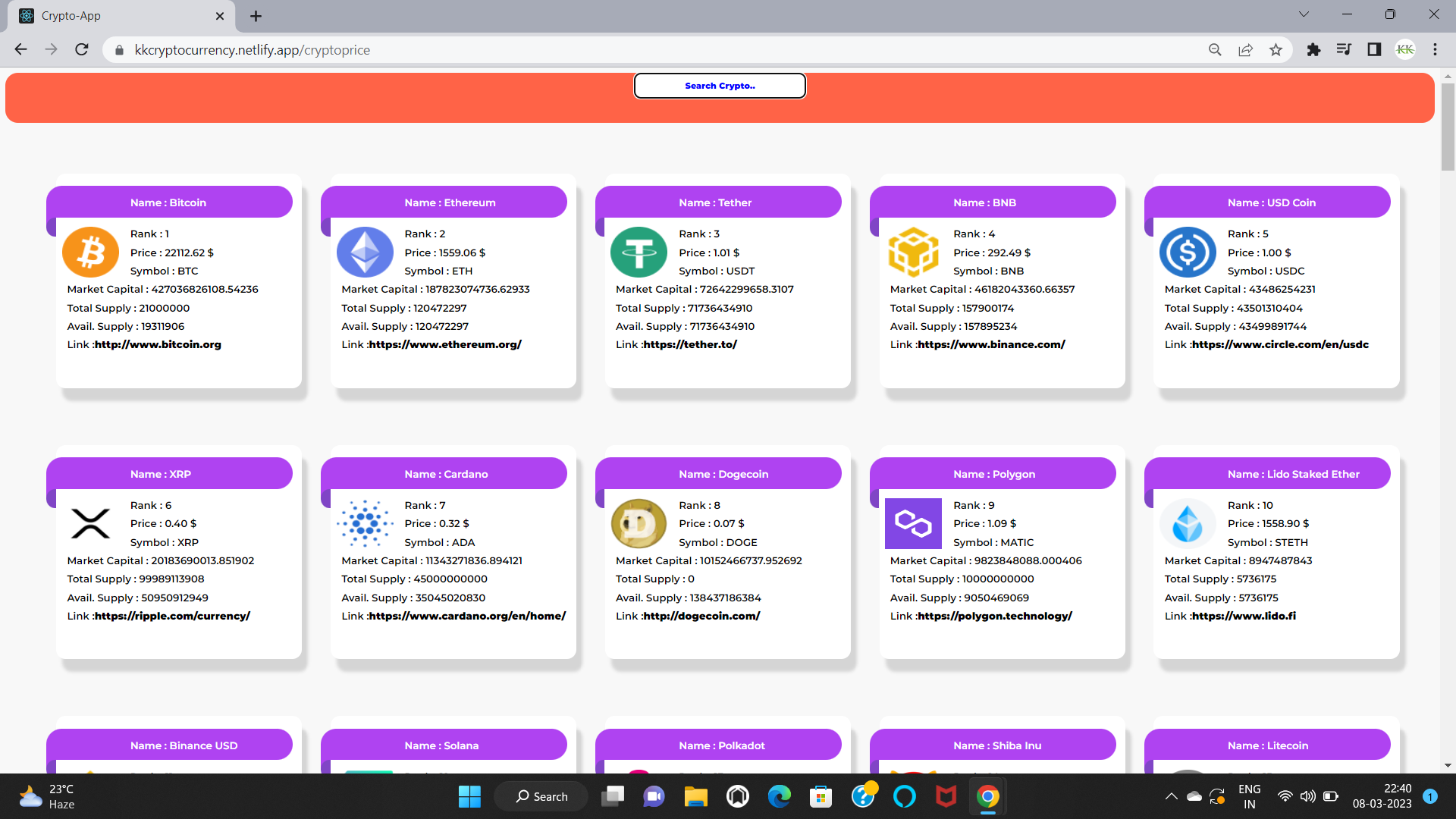Viewport: 1456px width, 819px height.
Task: Bookmark this page using the star icon
Action: pyautogui.click(x=1276, y=49)
